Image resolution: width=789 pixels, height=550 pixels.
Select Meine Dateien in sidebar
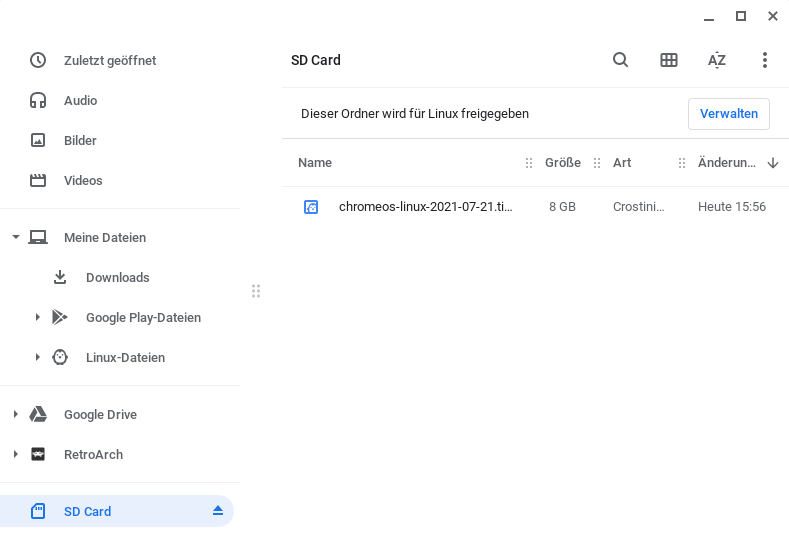pos(105,238)
